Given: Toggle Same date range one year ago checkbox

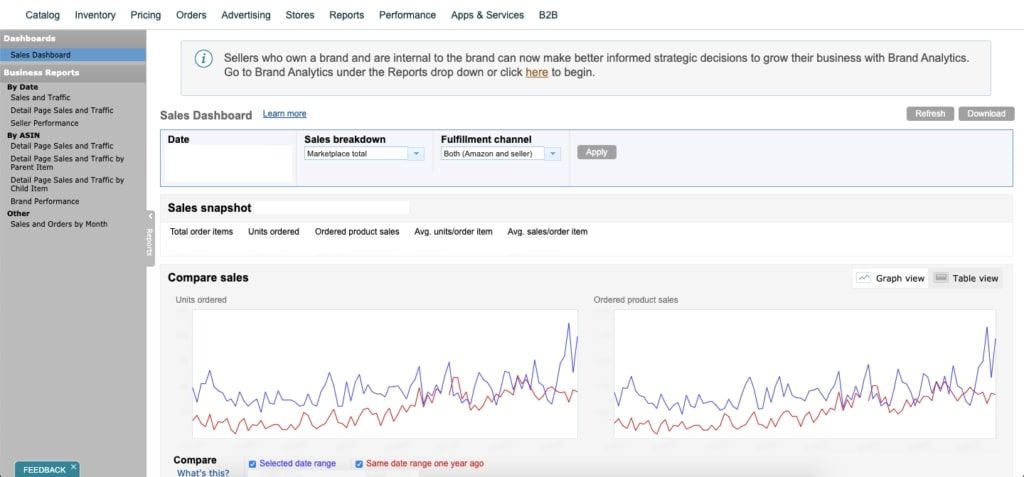Looking at the screenshot, I should coord(359,464).
